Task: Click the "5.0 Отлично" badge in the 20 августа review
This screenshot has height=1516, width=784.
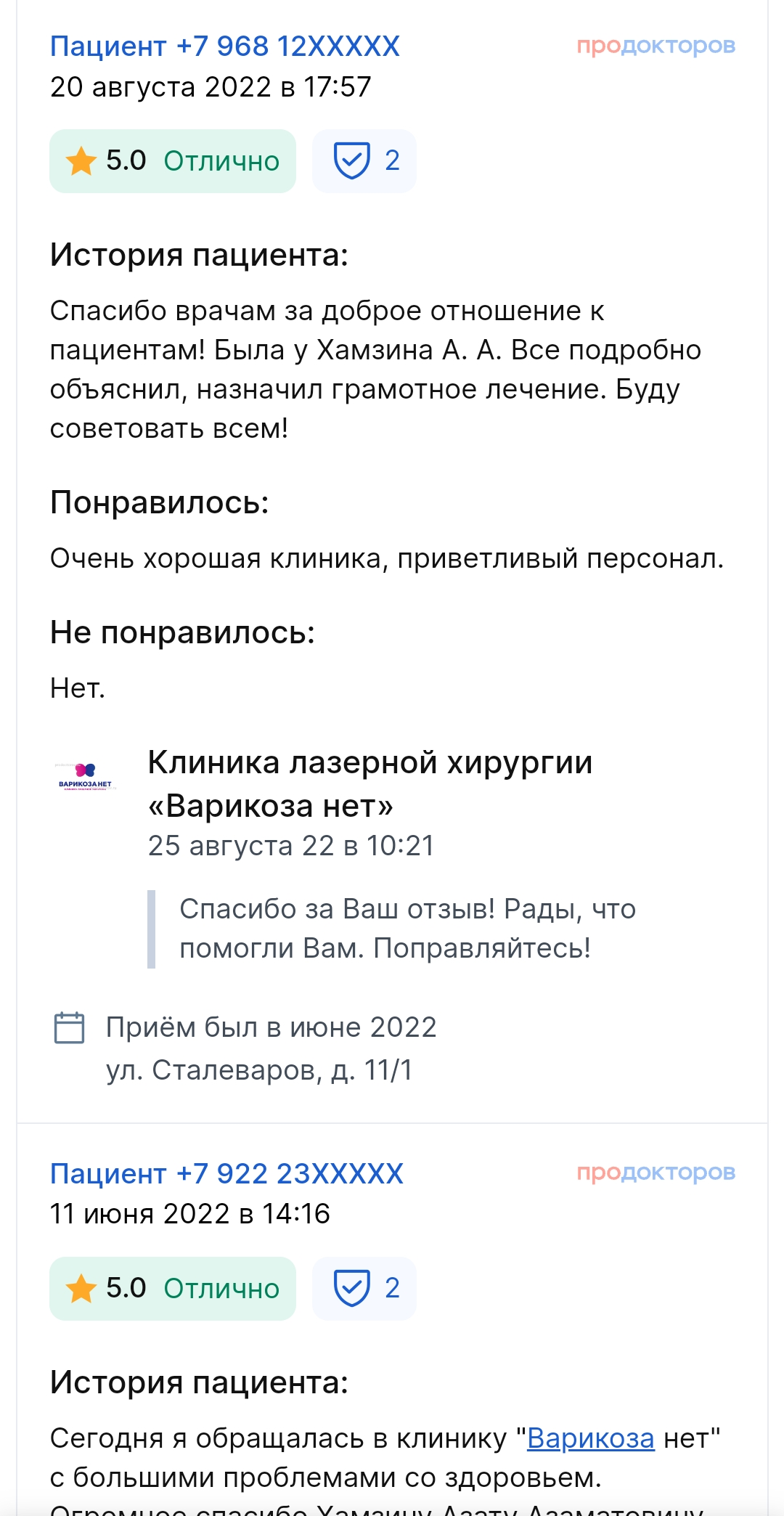Action: (173, 161)
